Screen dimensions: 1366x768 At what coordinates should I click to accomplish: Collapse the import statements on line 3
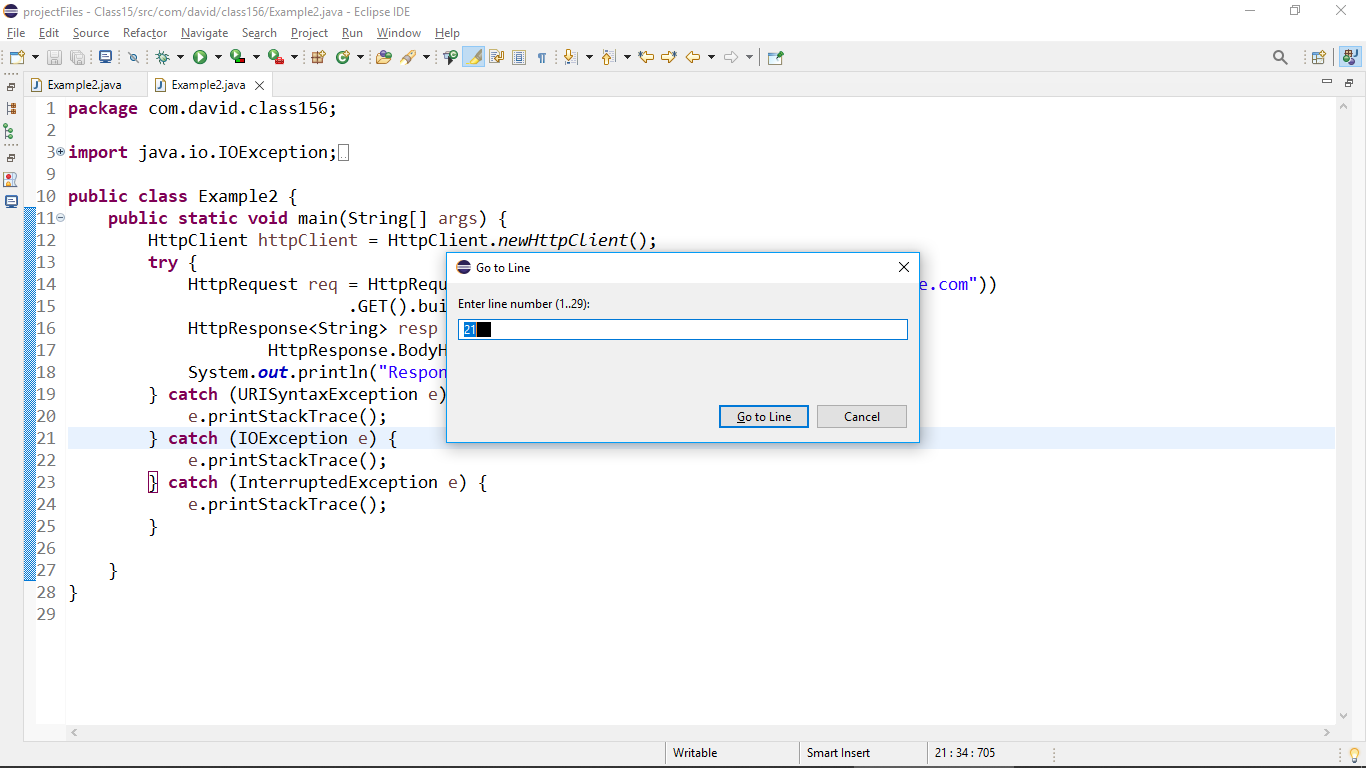60,151
